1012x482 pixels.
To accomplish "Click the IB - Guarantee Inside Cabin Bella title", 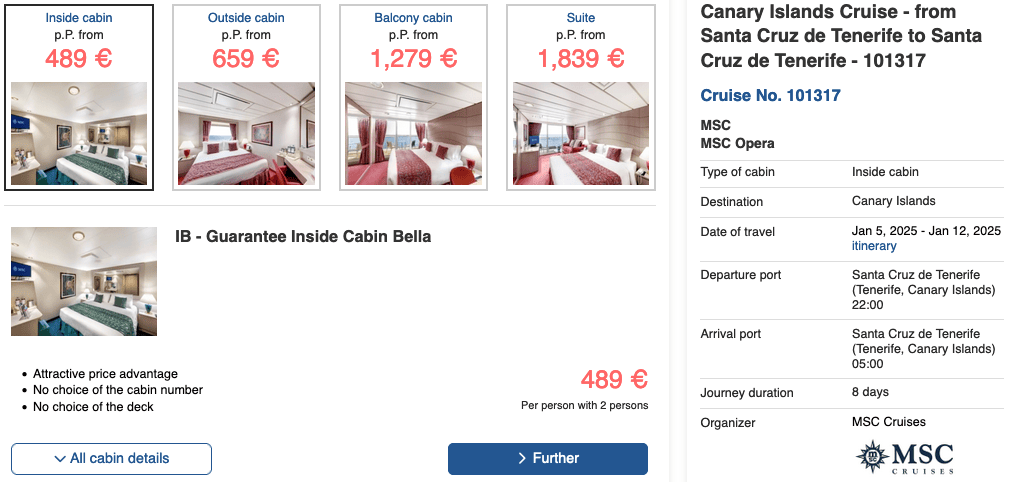I will click(303, 237).
